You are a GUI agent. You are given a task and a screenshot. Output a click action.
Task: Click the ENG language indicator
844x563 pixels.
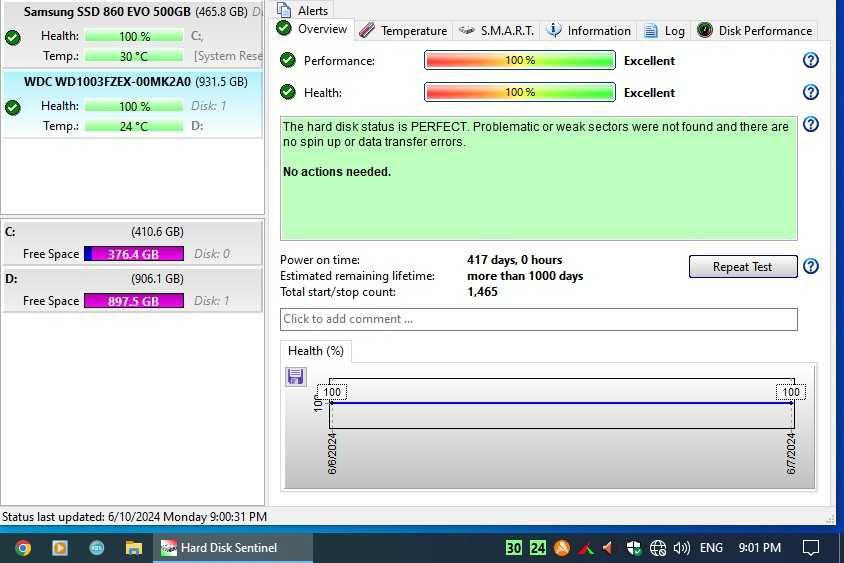click(x=711, y=548)
